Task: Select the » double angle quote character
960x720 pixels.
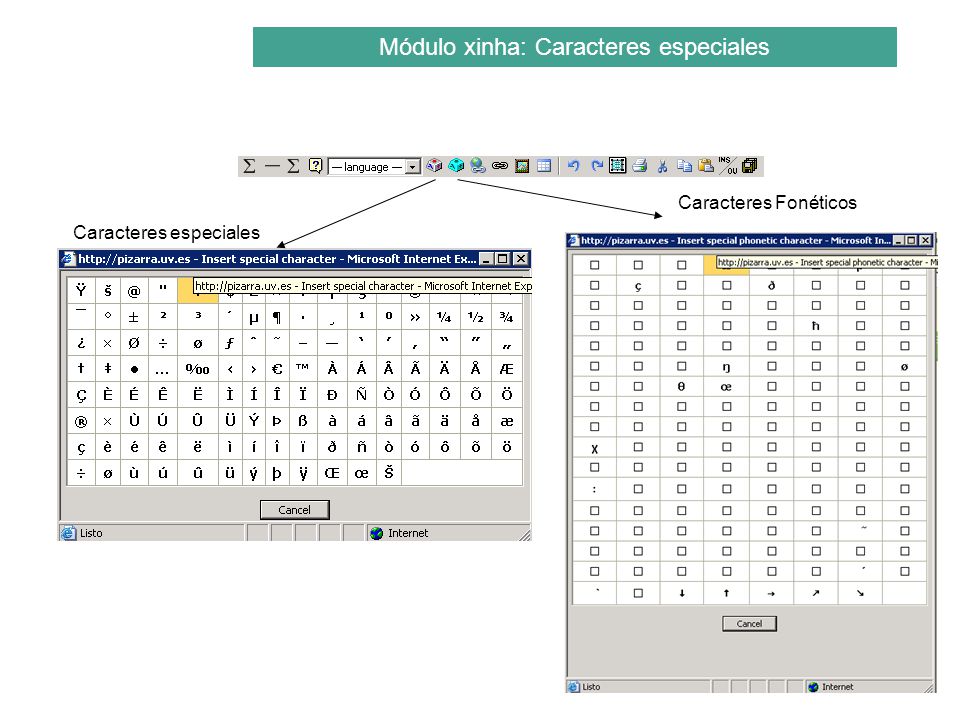Action: [x=415, y=317]
